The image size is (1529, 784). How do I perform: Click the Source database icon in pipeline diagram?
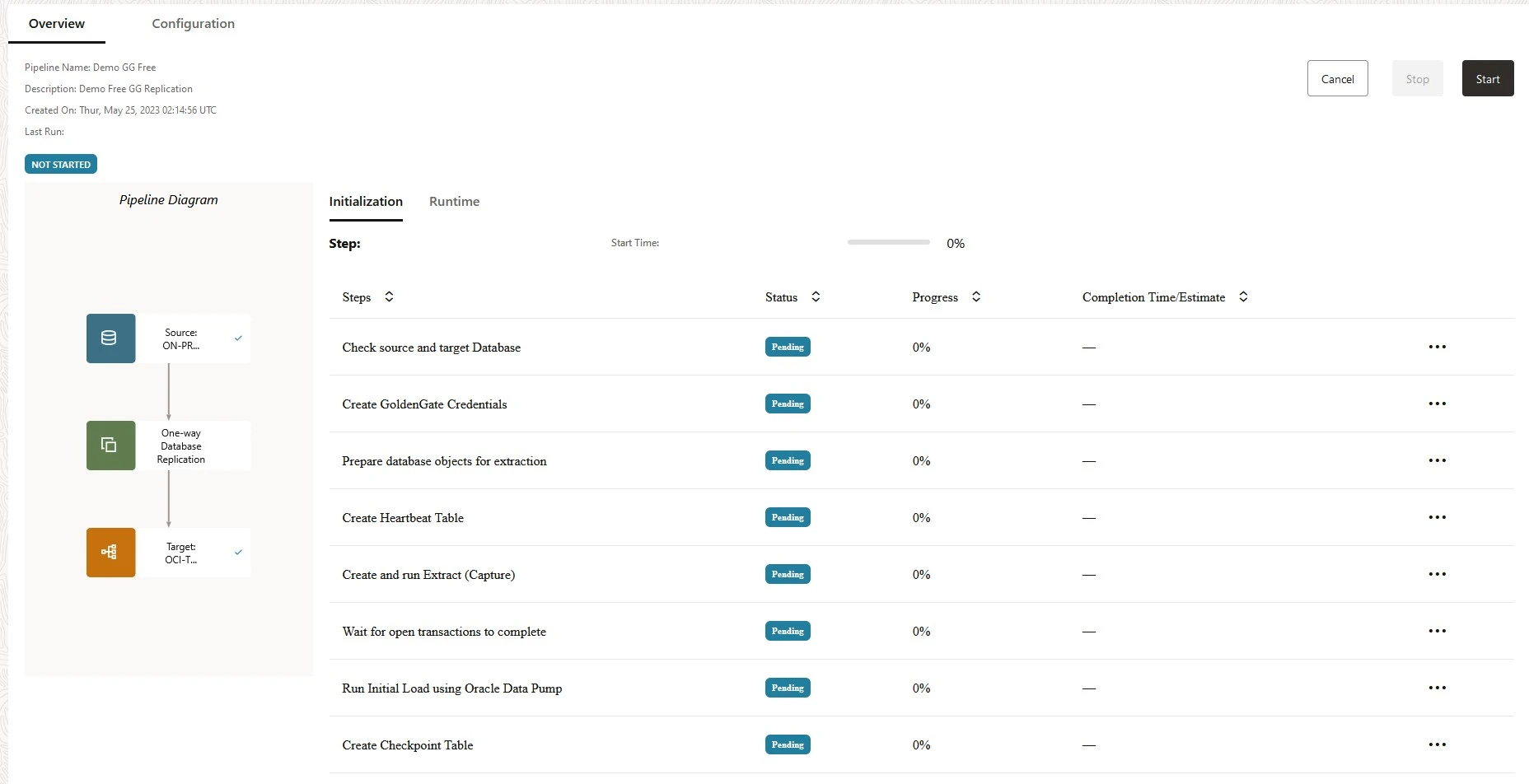(110, 338)
